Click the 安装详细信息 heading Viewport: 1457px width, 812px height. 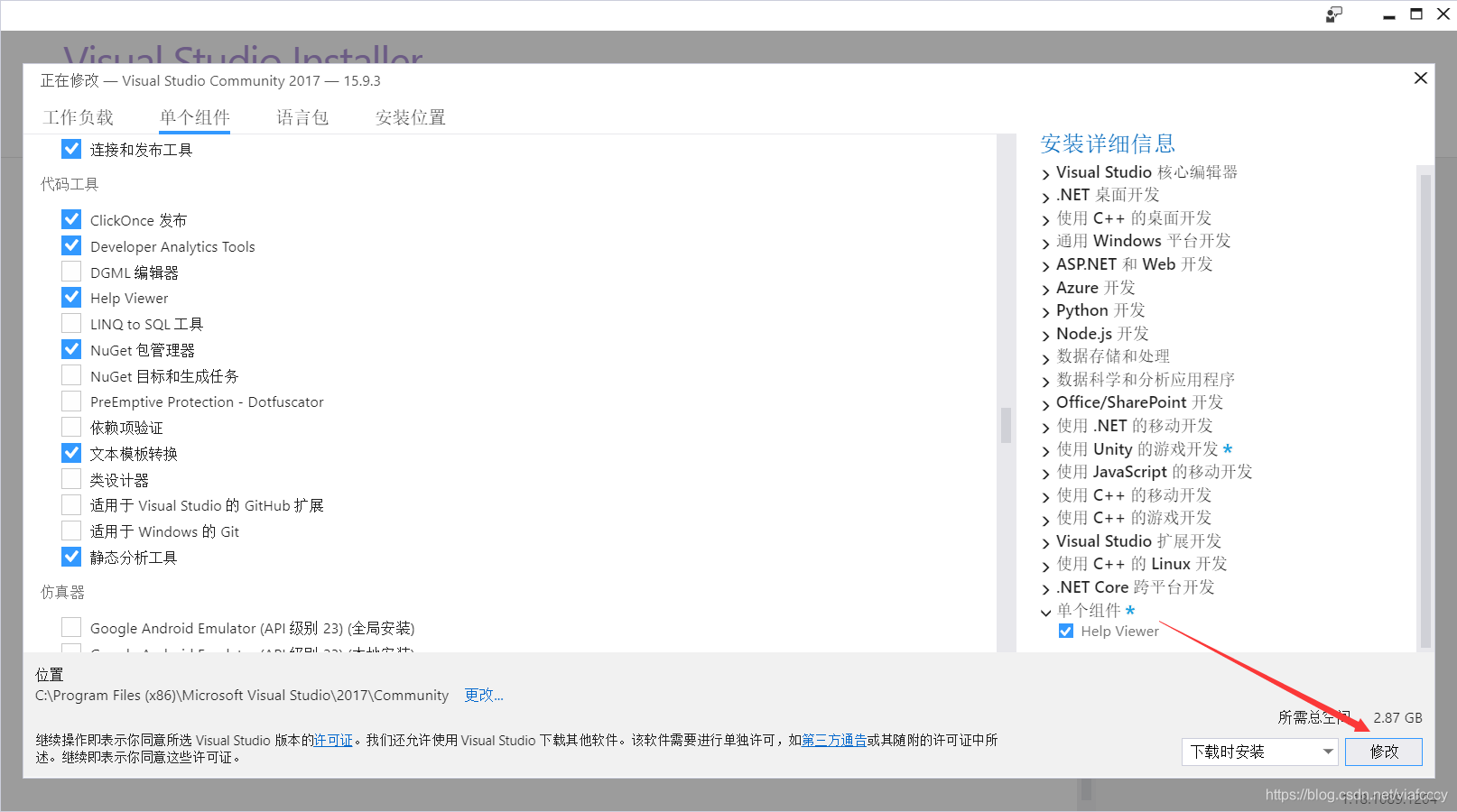point(1108,143)
